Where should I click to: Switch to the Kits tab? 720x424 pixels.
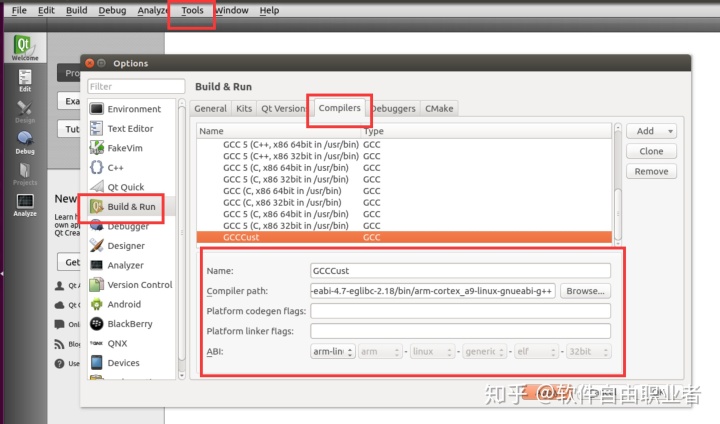pyautogui.click(x=244, y=108)
